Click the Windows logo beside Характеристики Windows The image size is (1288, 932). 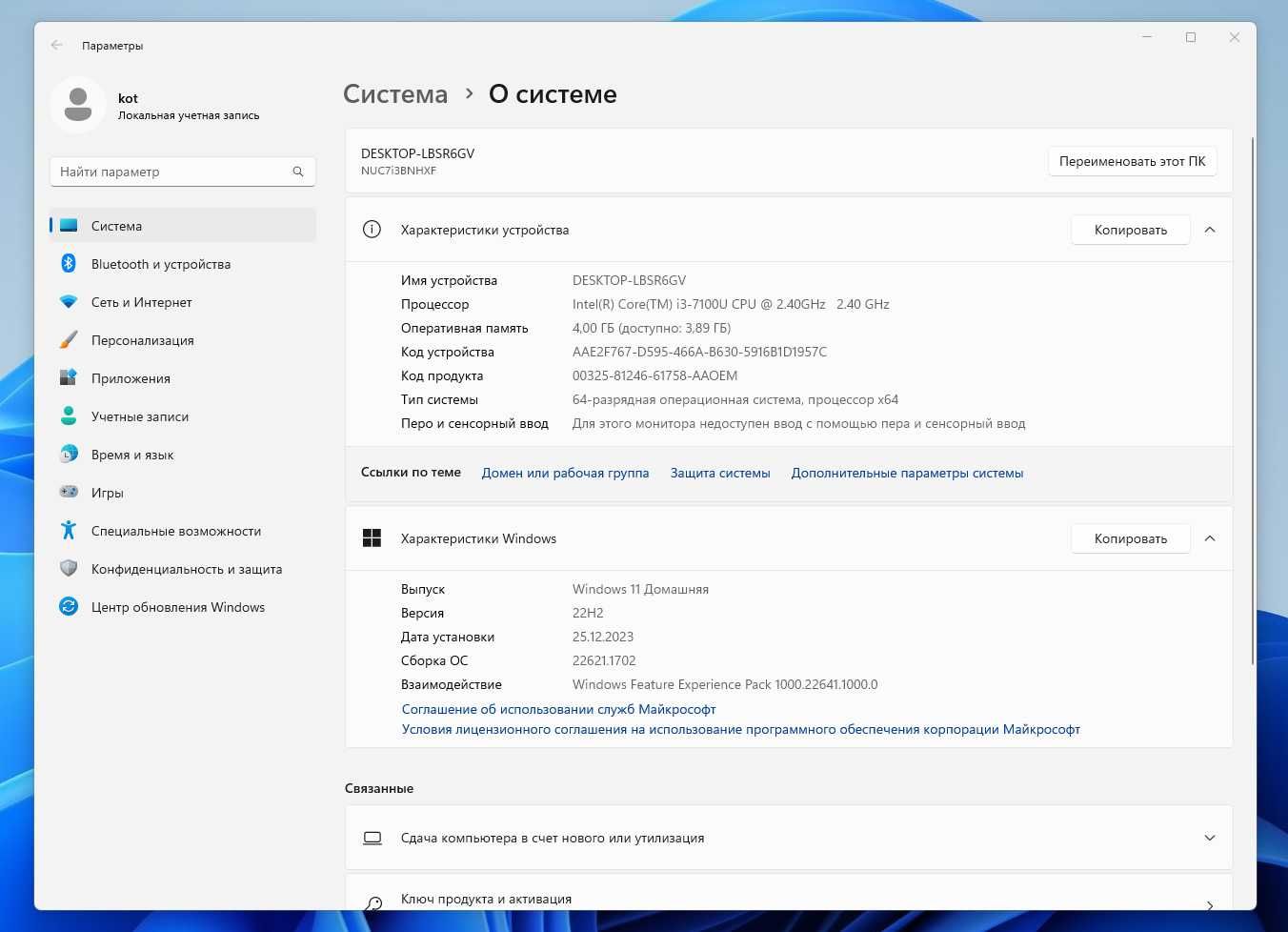(372, 538)
